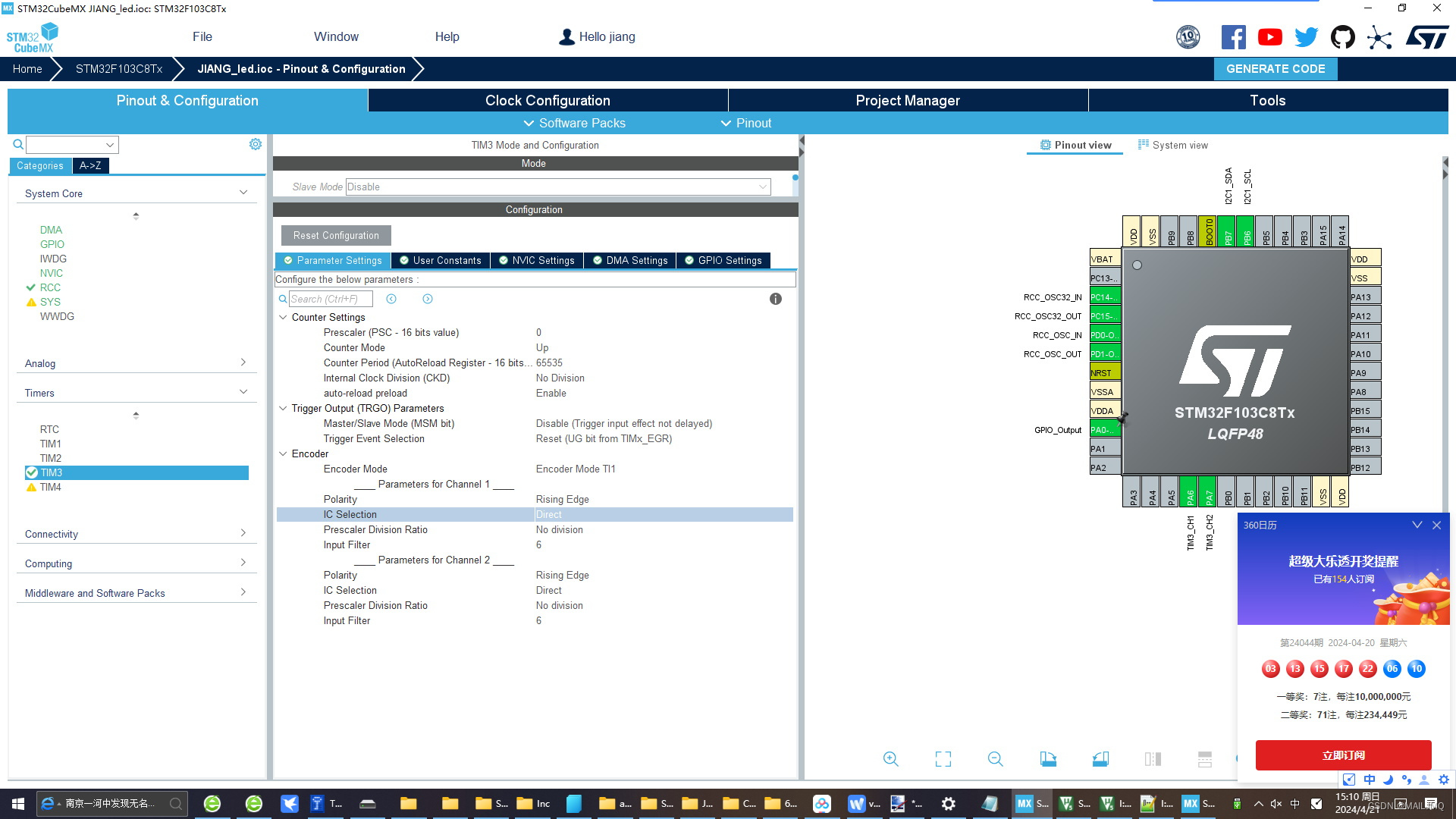Screen dimensions: 1456x819
Task: Click the fit-to-screen icon on pinout canvas
Action: coord(942,758)
